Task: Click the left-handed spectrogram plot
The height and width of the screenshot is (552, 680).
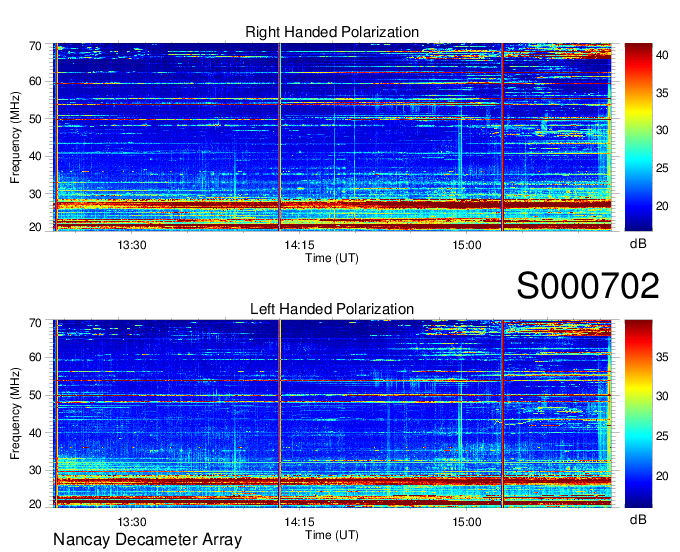Action: [332, 414]
